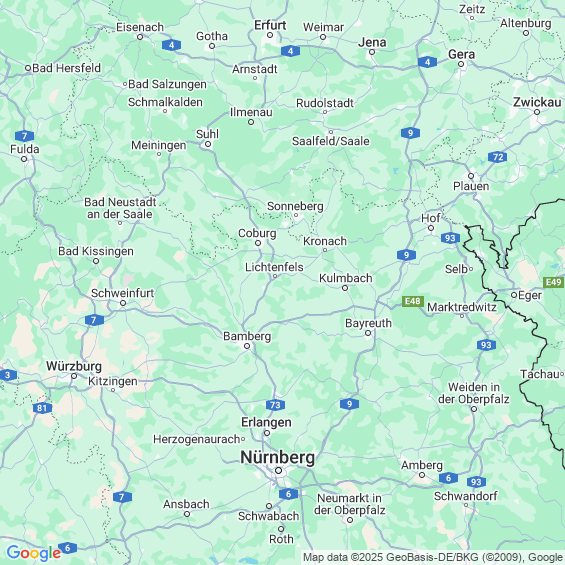
Task: Click the Google logo
Action: click(x=34, y=553)
